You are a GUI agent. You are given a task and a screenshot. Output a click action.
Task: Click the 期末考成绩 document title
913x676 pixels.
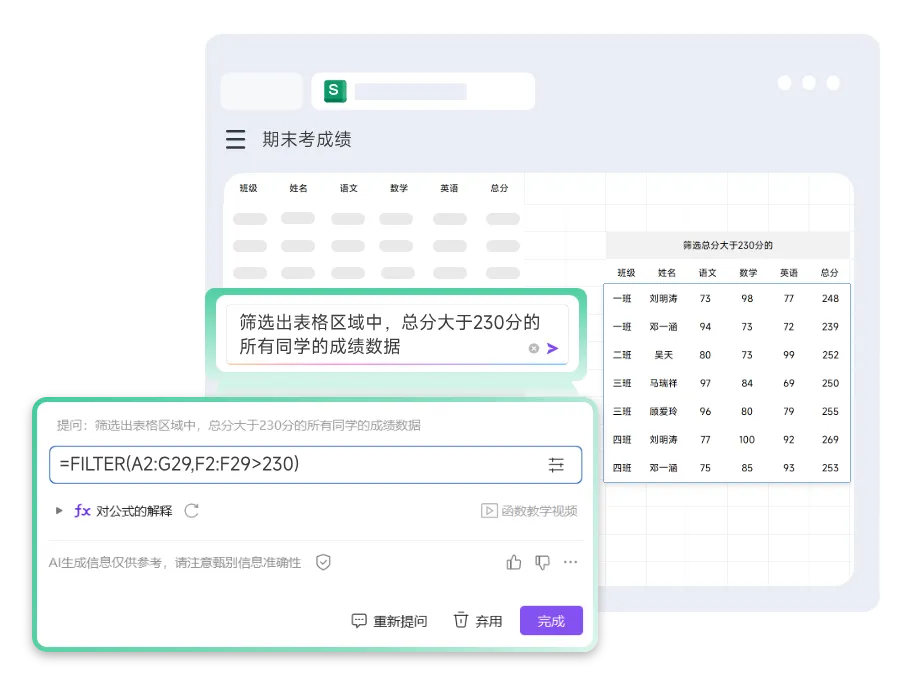click(307, 139)
